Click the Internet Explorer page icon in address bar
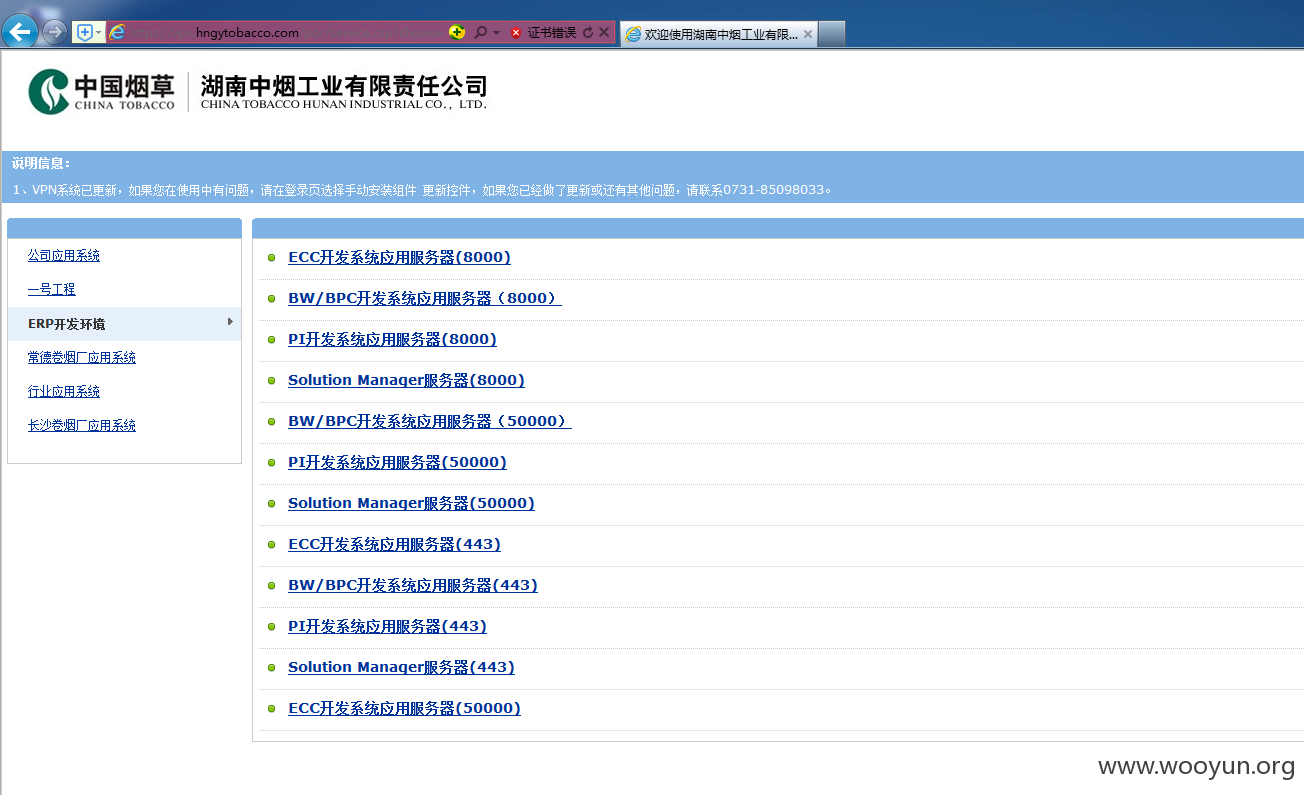The image size is (1304, 795). pos(117,32)
